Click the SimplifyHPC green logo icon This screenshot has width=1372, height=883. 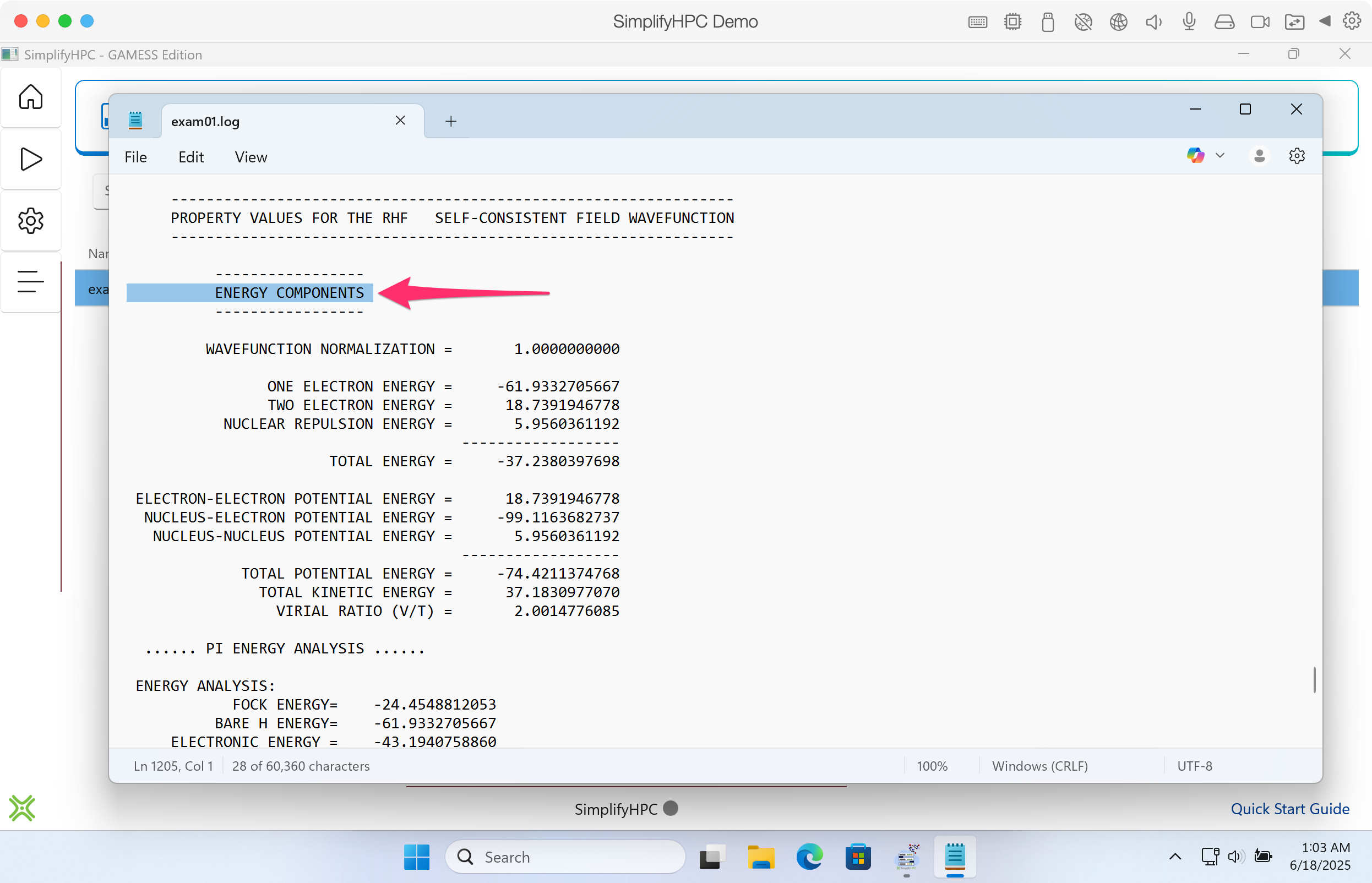[23, 808]
